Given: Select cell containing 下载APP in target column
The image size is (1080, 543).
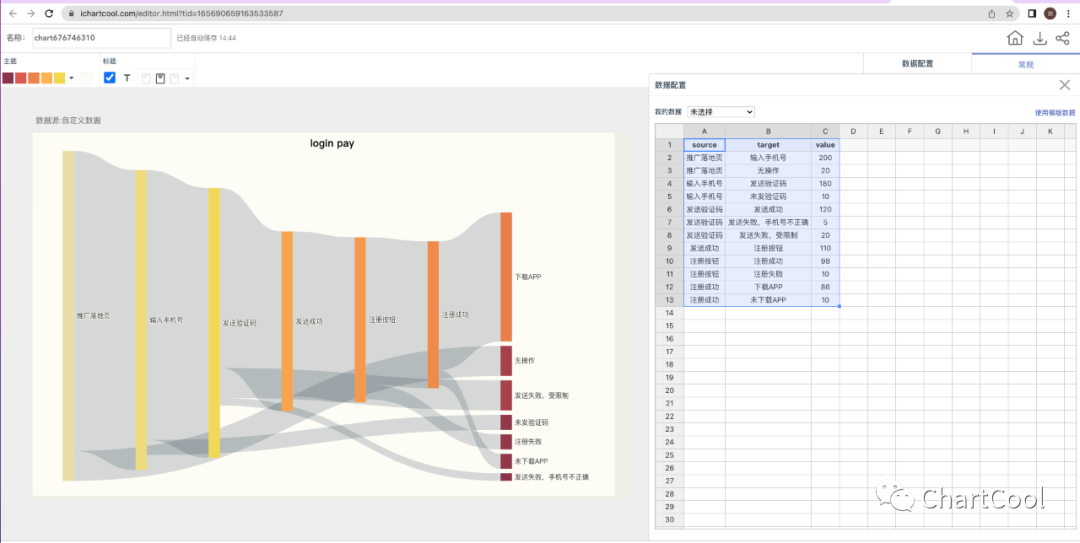Looking at the screenshot, I should click(x=768, y=287).
